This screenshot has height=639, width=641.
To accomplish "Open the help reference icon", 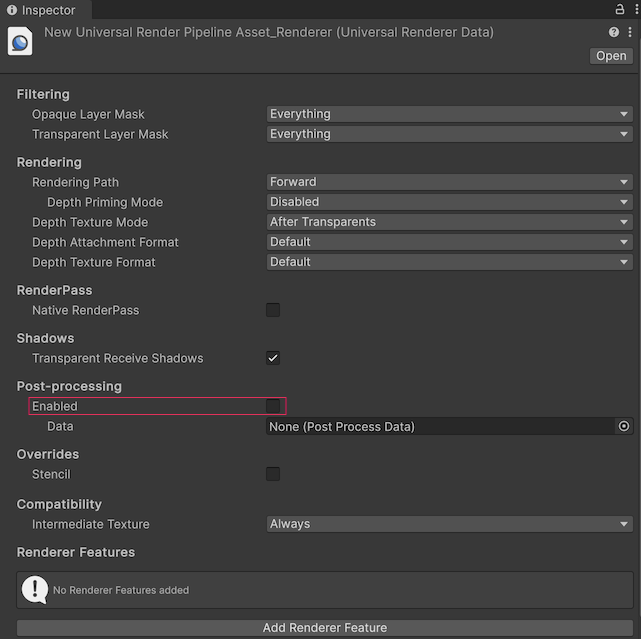I will (614, 33).
